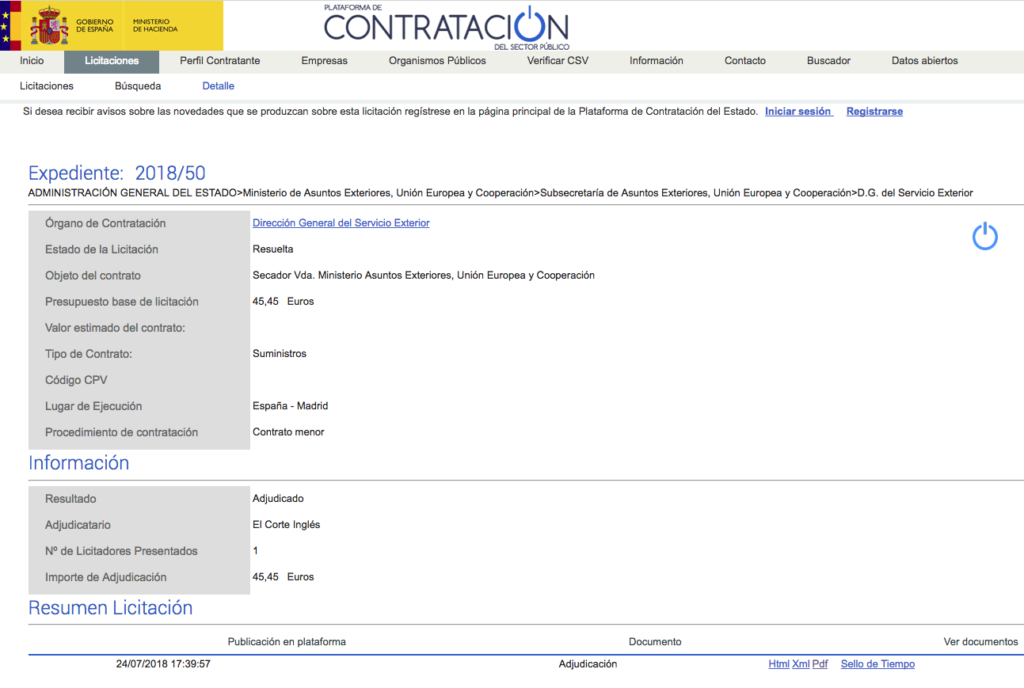Select Verificar CSV from the navigation bar
The width and height of the screenshot is (1024, 688).
click(x=557, y=61)
